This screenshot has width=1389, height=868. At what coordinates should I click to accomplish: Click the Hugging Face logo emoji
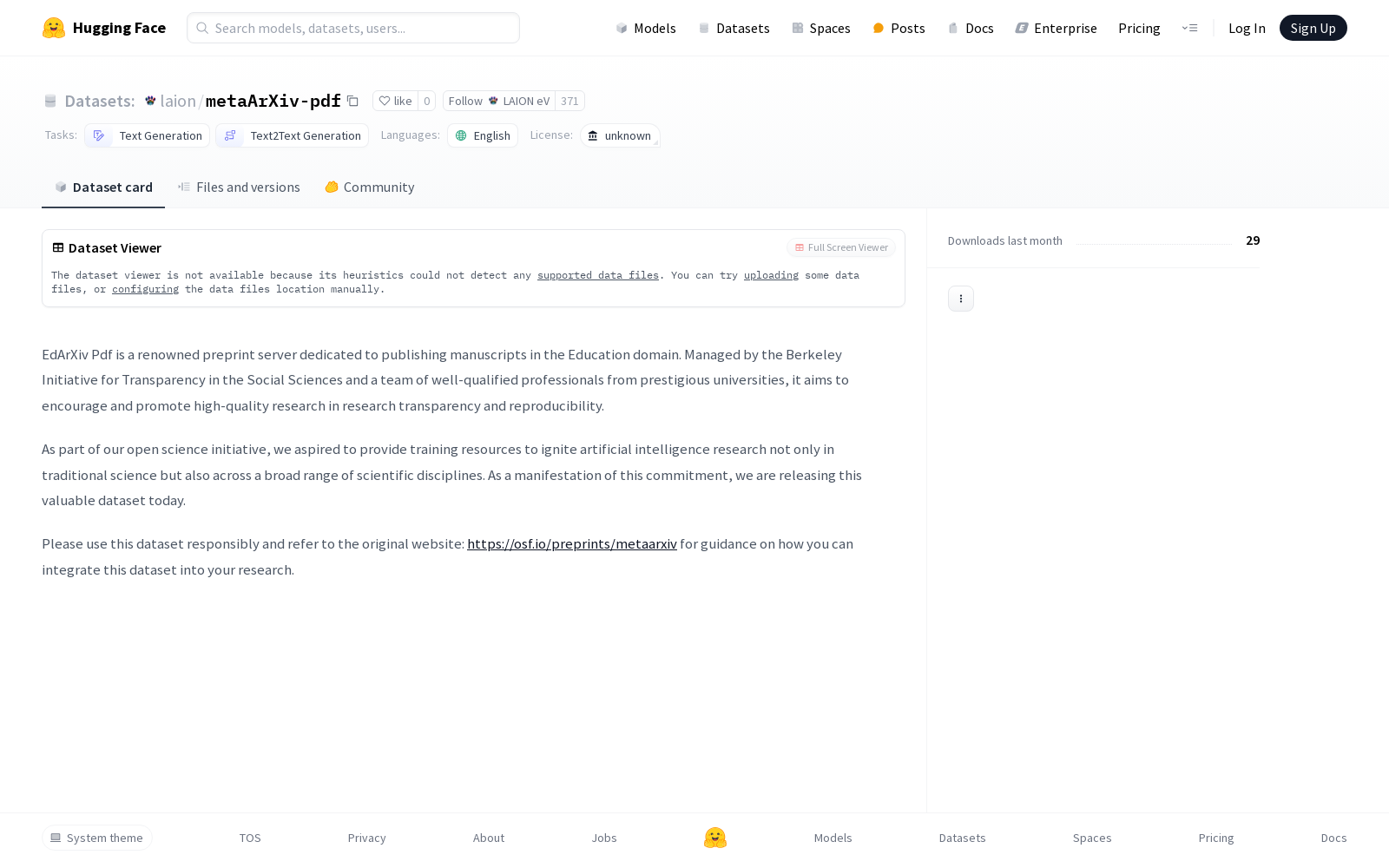54,28
